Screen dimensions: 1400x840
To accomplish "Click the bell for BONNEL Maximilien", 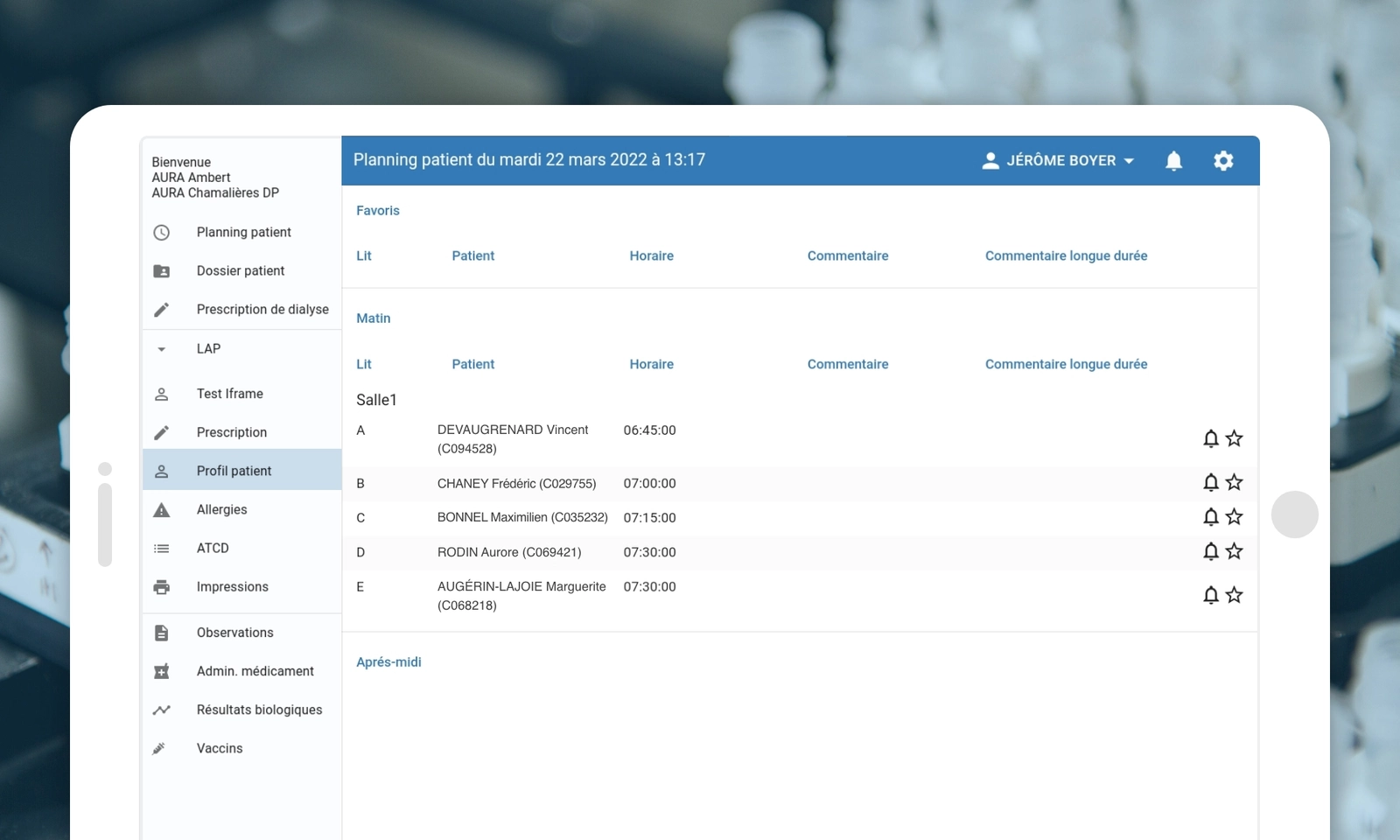I will (x=1211, y=517).
